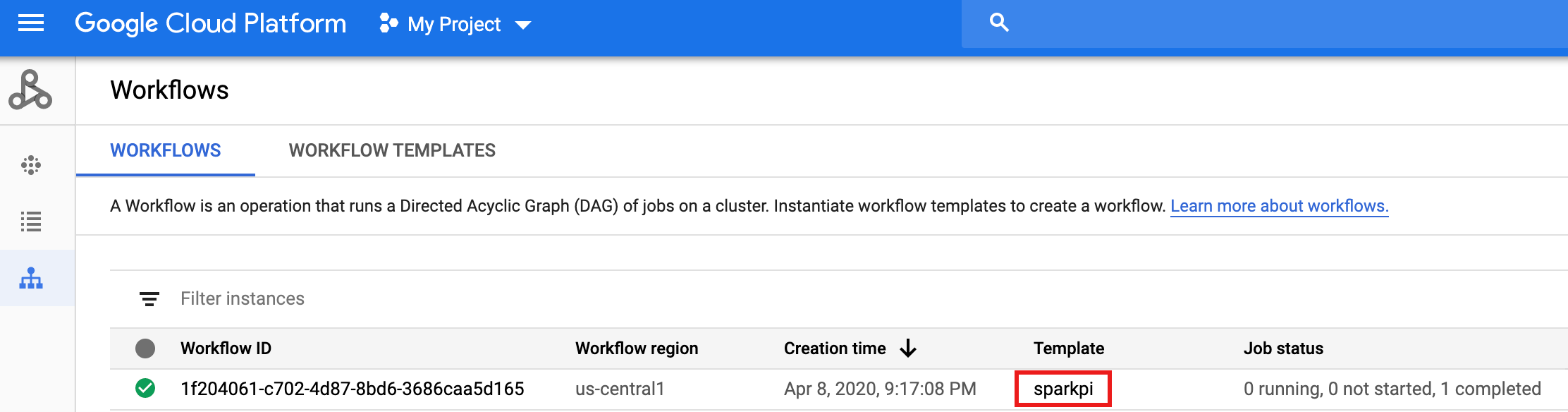
Task: Toggle the Creation time sort arrow
Action: 908,349
